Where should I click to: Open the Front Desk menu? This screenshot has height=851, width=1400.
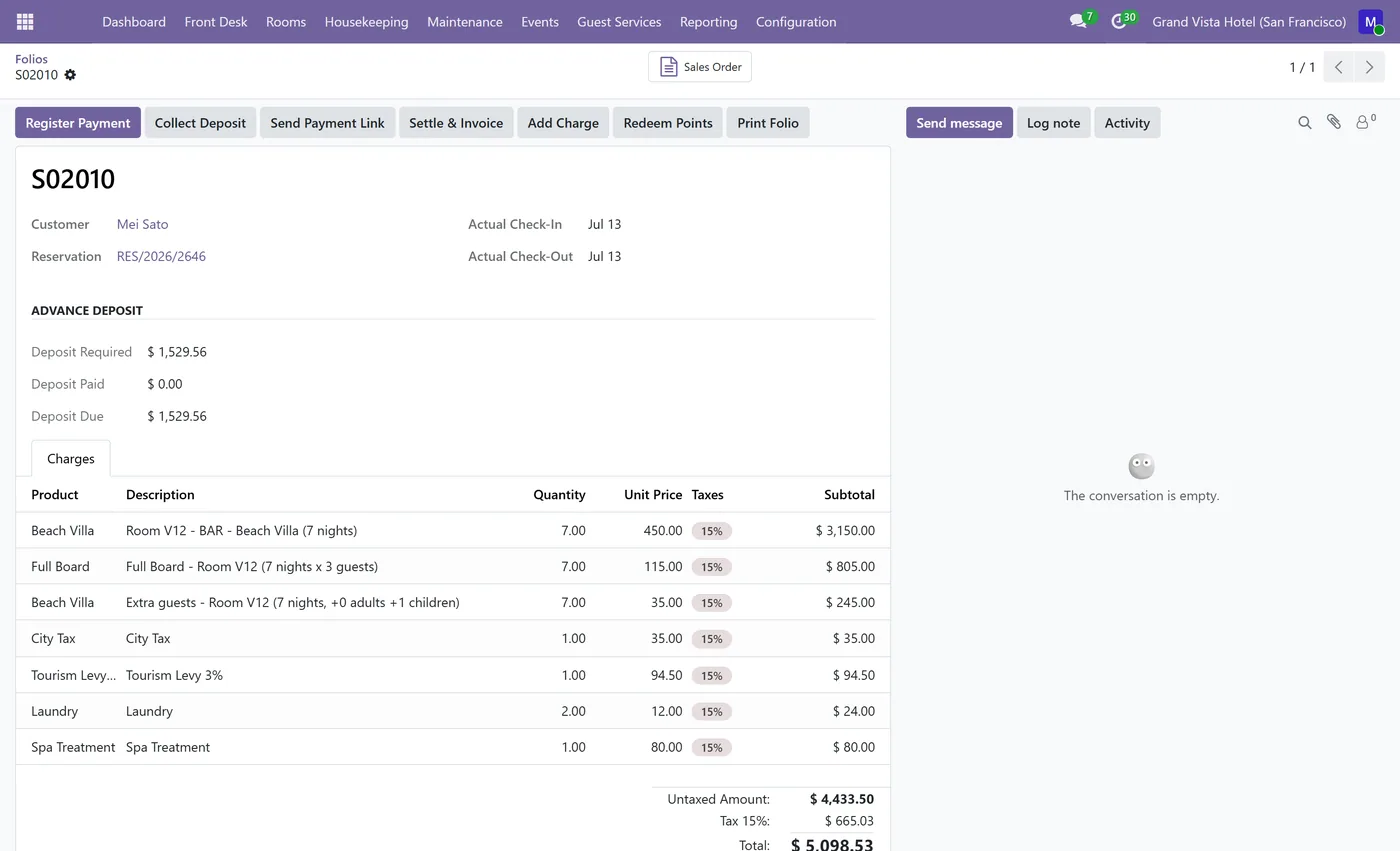(x=216, y=21)
